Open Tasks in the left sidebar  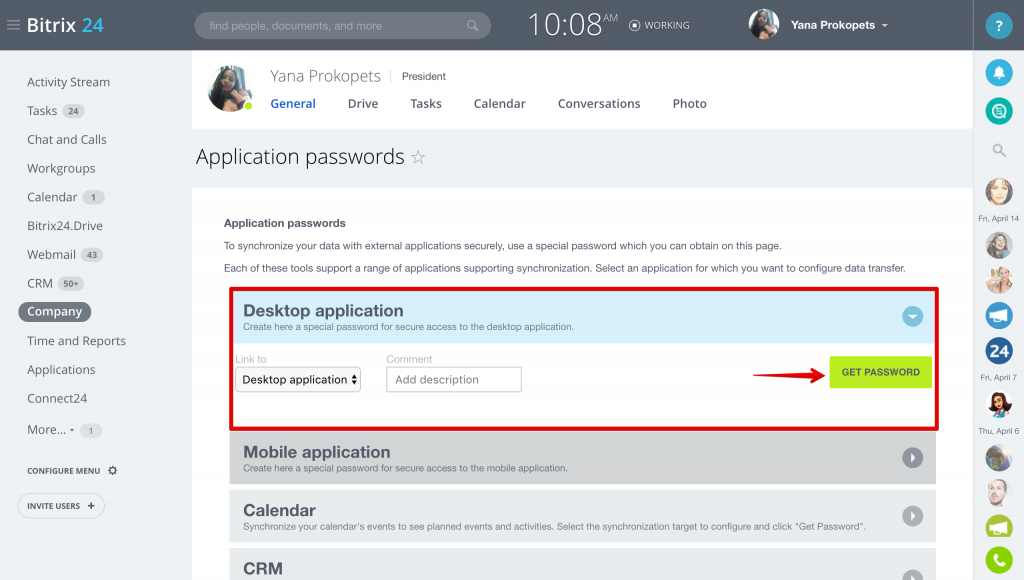(42, 111)
